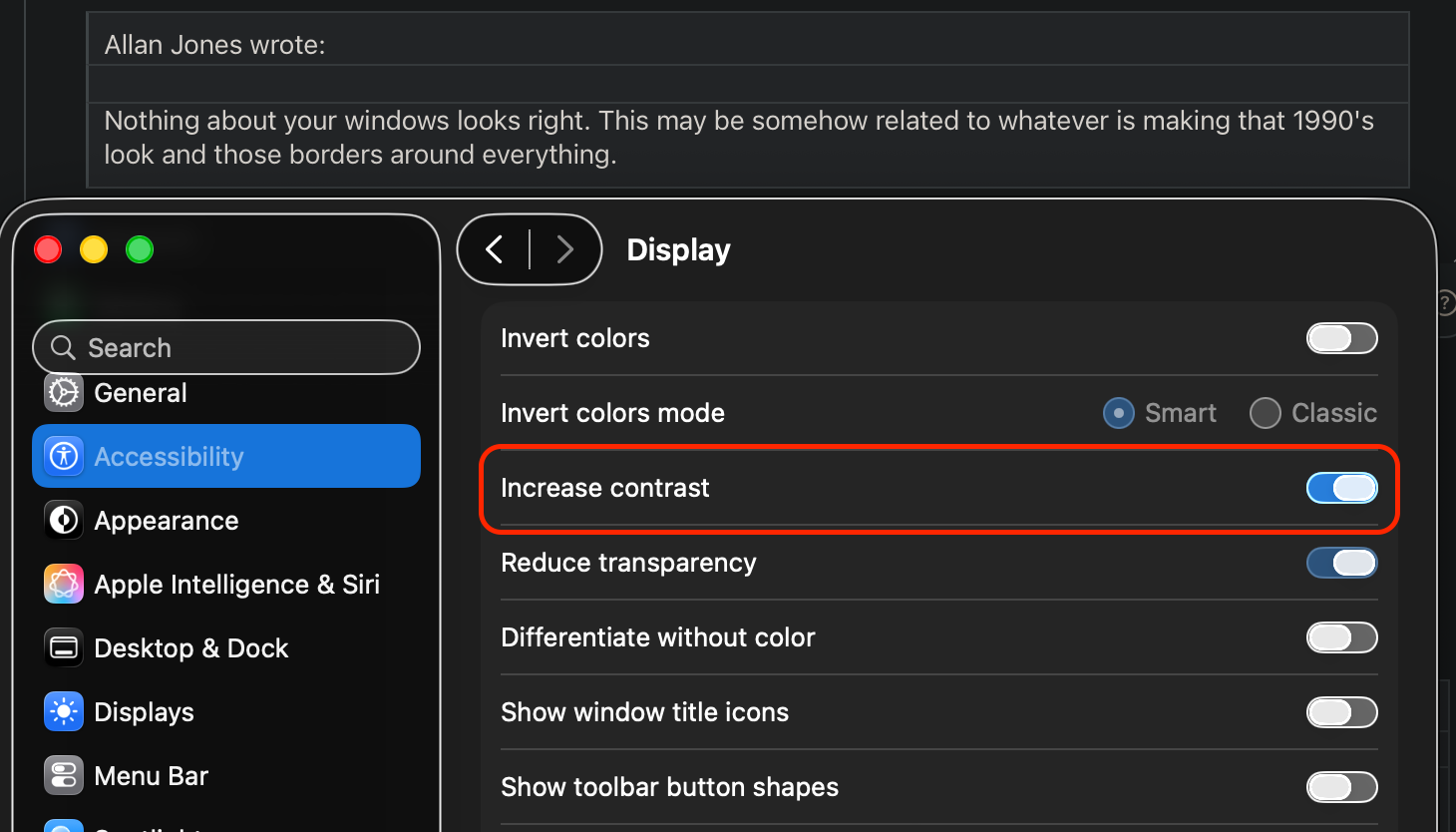The height and width of the screenshot is (832, 1456).
Task: Go forward with the right chevron button
Action: point(564,249)
